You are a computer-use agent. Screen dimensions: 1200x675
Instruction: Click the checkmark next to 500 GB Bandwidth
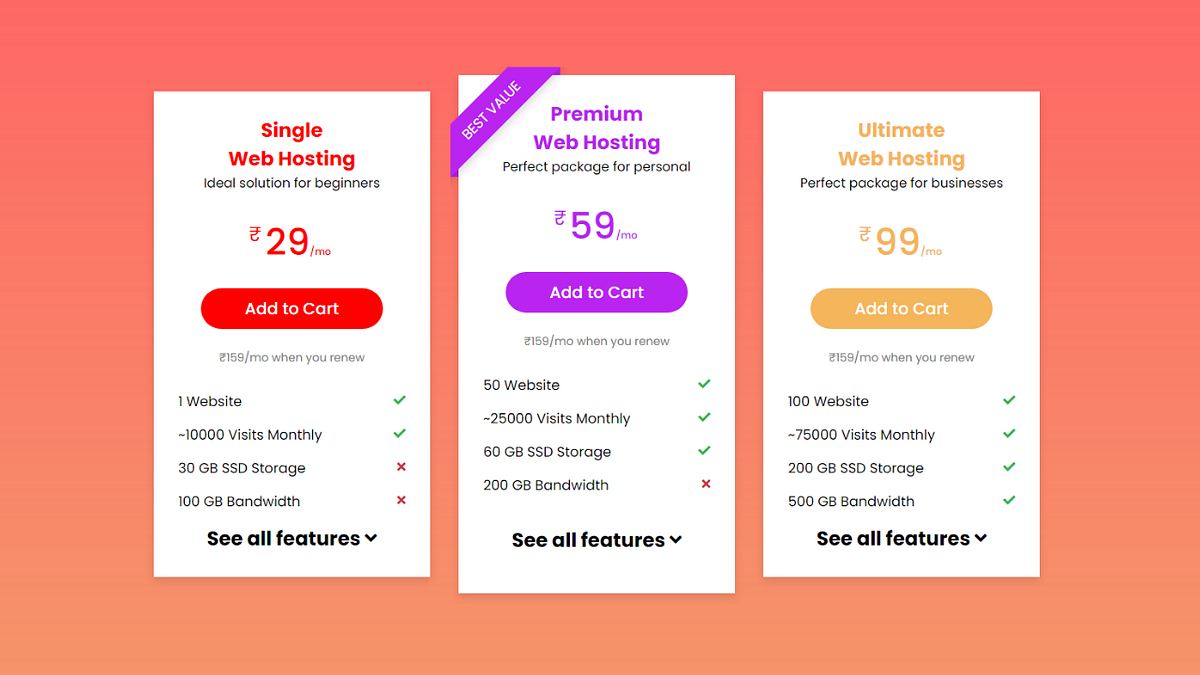pyautogui.click(x=1009, y=500)
